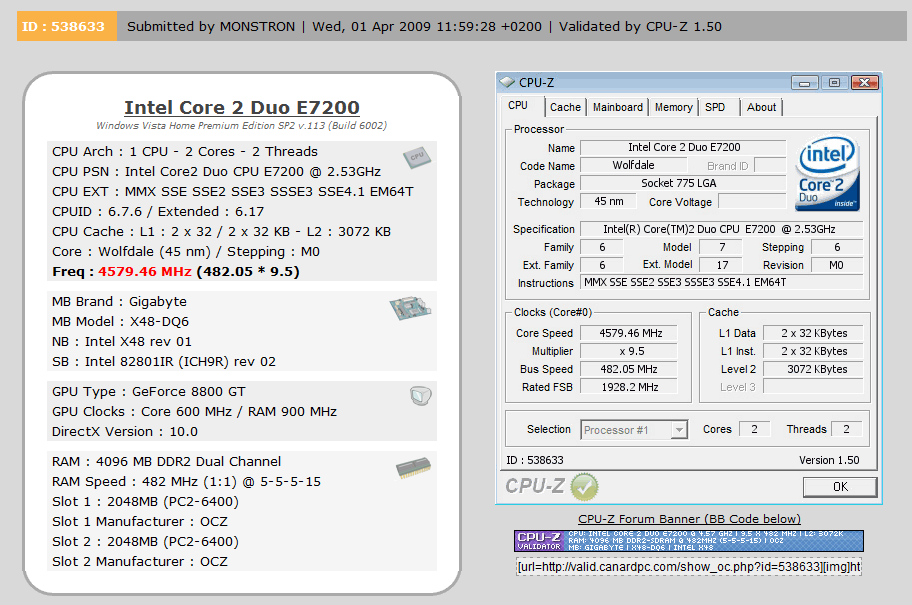This screenshot has width=912, height=605.
Task: Click the Threads value box
Action: coord(846,429)
